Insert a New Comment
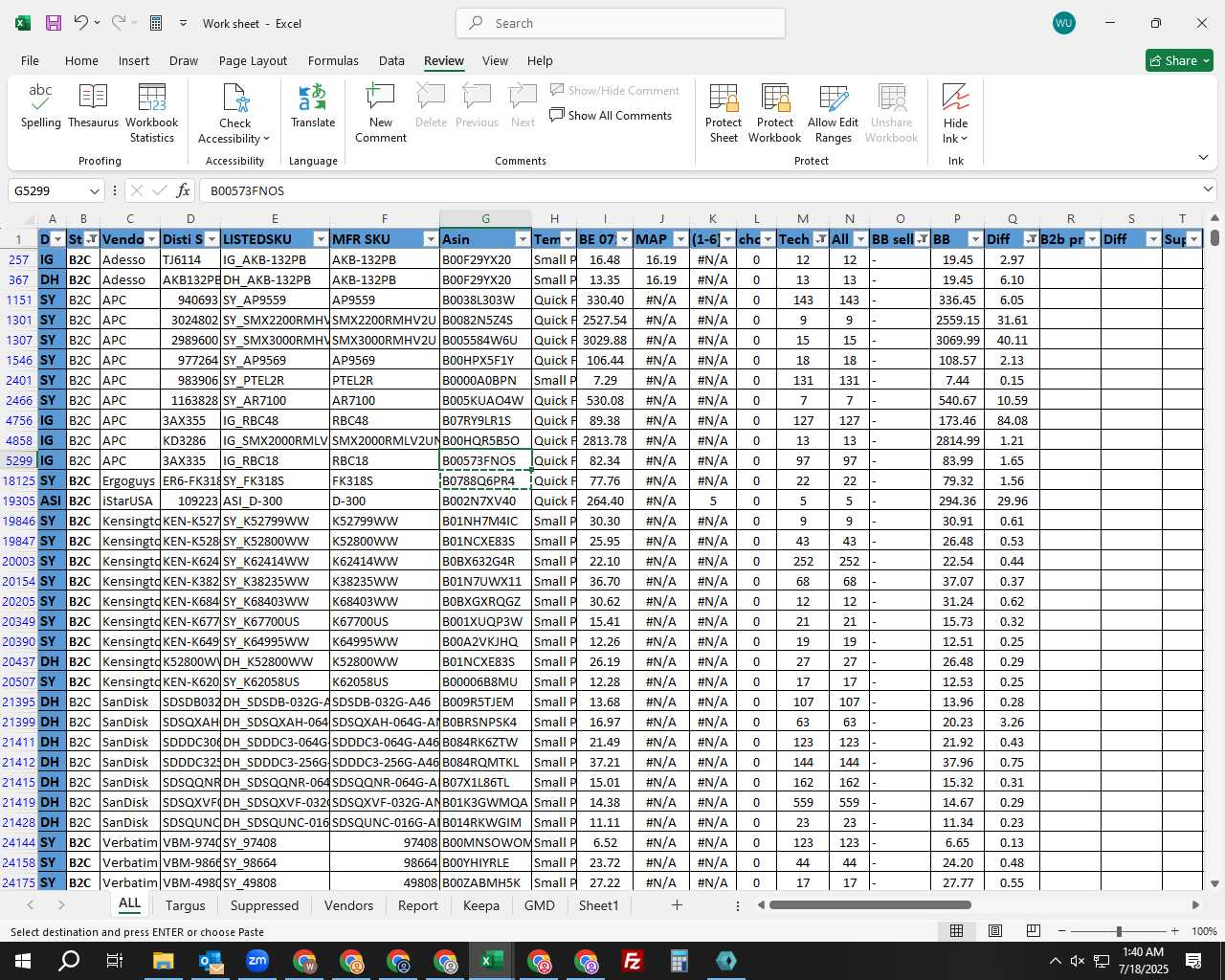The image size is (1225, 980). click(x=381, y=114)
